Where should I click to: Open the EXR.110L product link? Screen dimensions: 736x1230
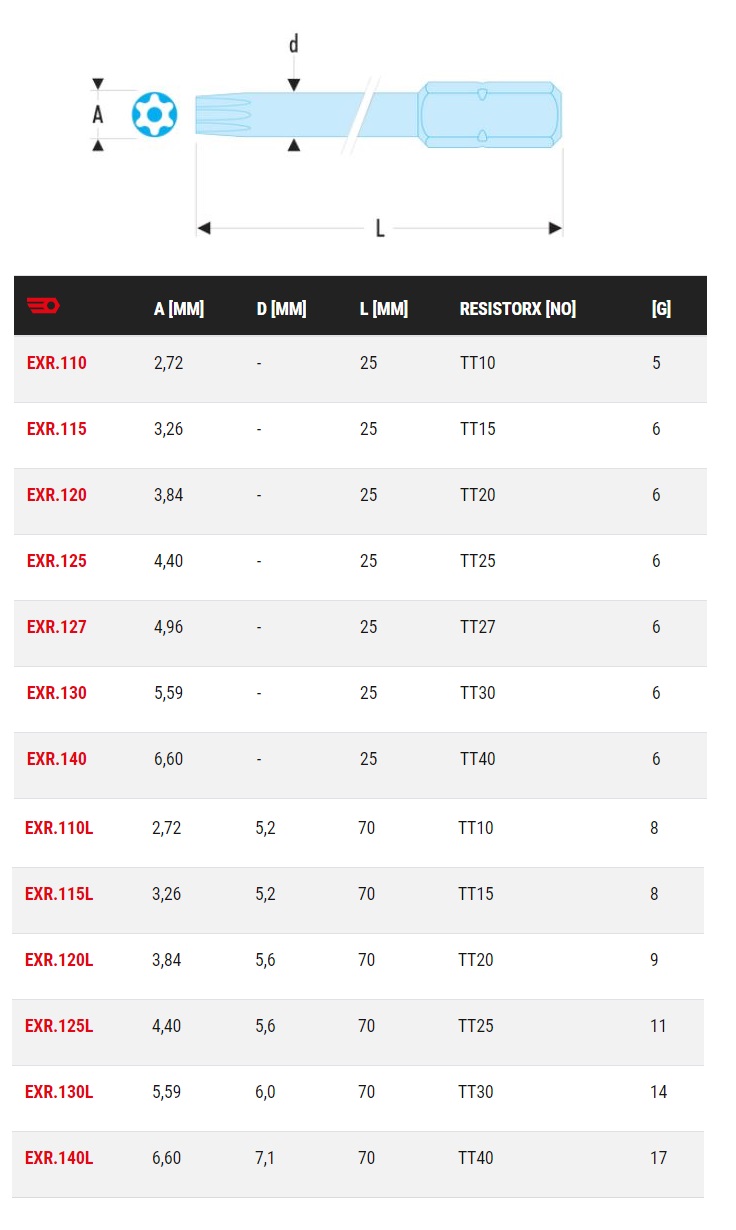click(x=59, y=828)
